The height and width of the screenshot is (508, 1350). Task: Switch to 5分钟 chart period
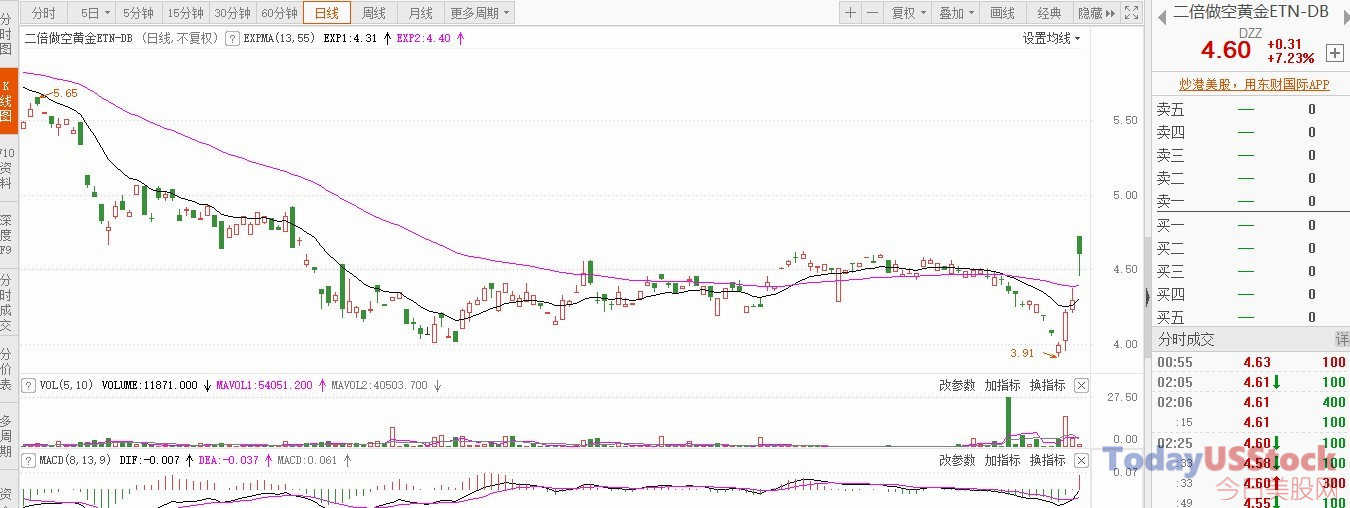point(138,13)
